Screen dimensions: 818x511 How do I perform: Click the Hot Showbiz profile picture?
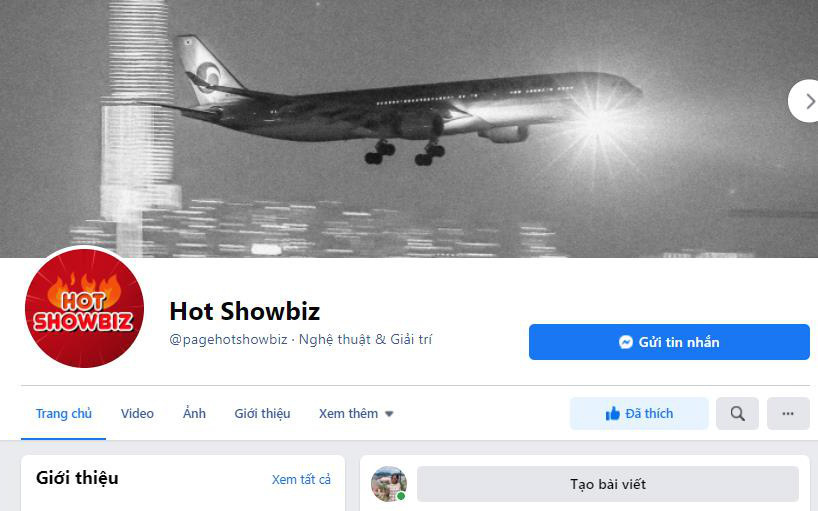tap(84, 308)
